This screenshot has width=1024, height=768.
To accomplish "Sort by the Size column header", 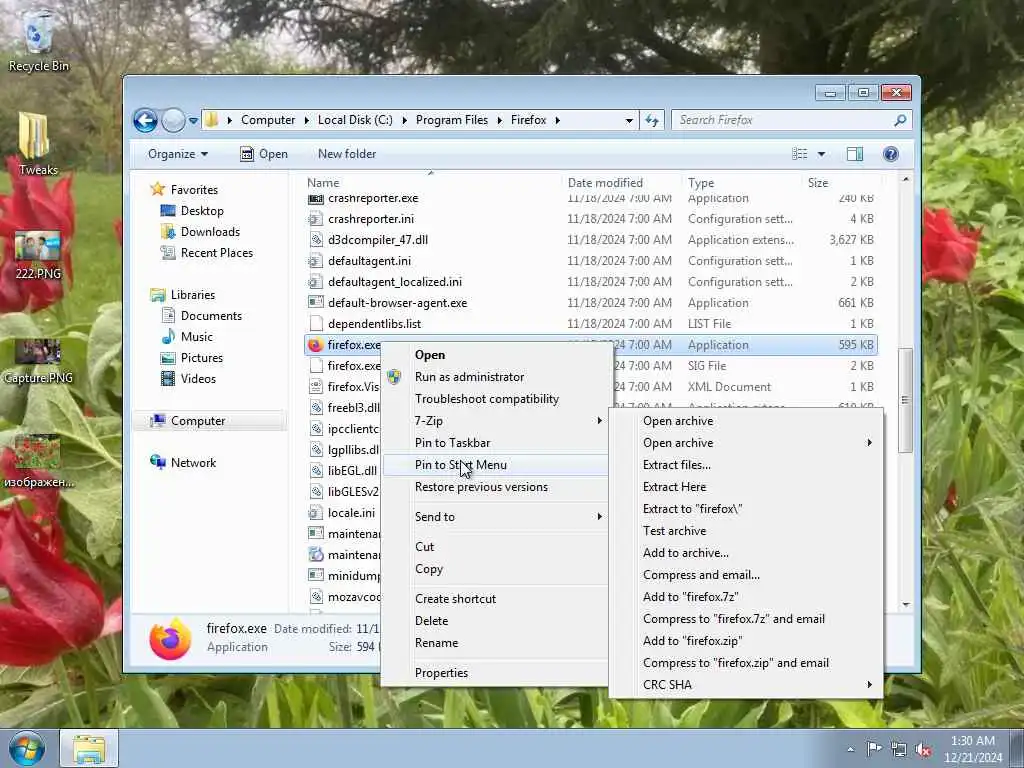I will click(818, 183).
